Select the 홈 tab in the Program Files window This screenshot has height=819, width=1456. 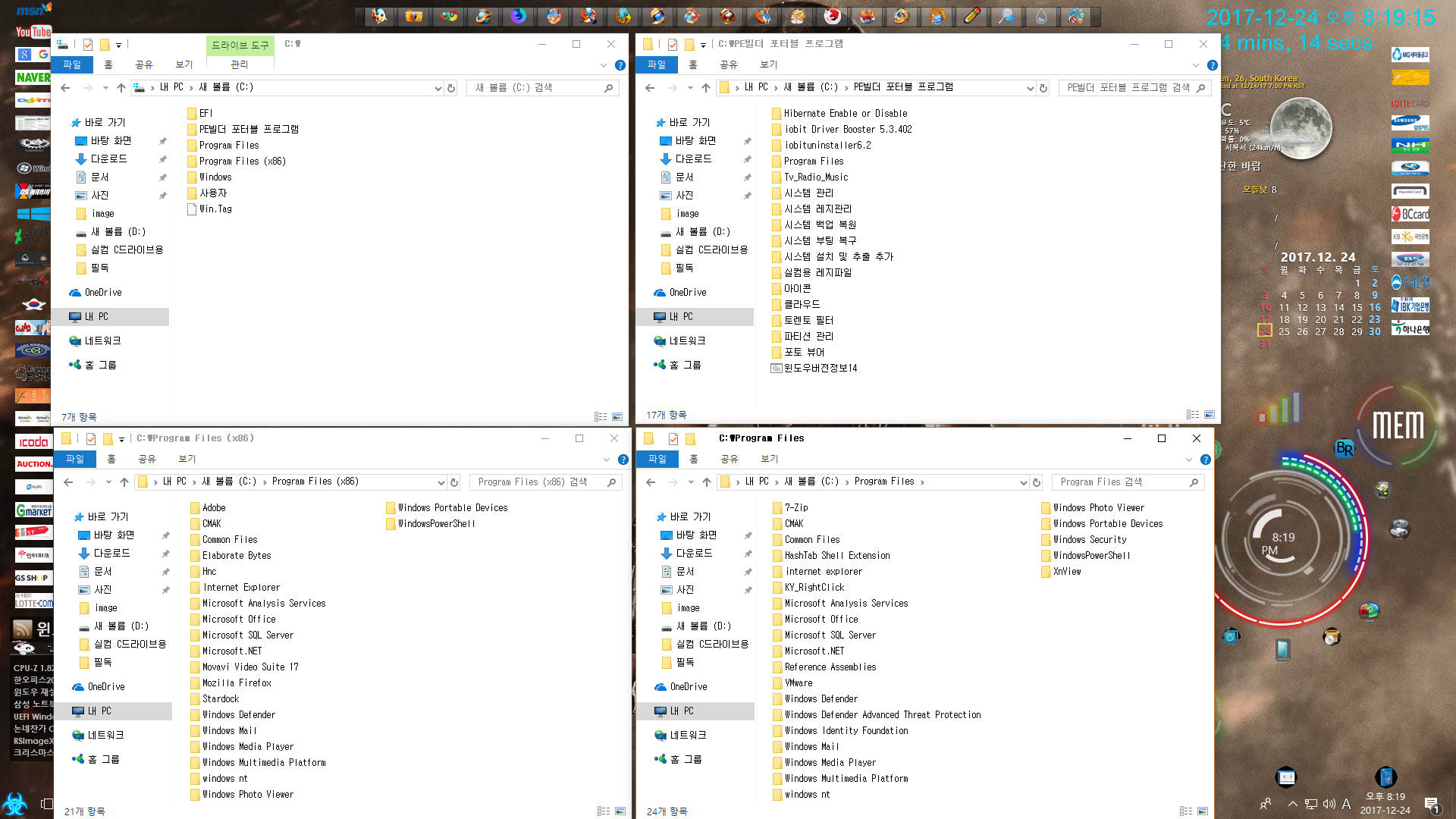[x=694, y=460]
